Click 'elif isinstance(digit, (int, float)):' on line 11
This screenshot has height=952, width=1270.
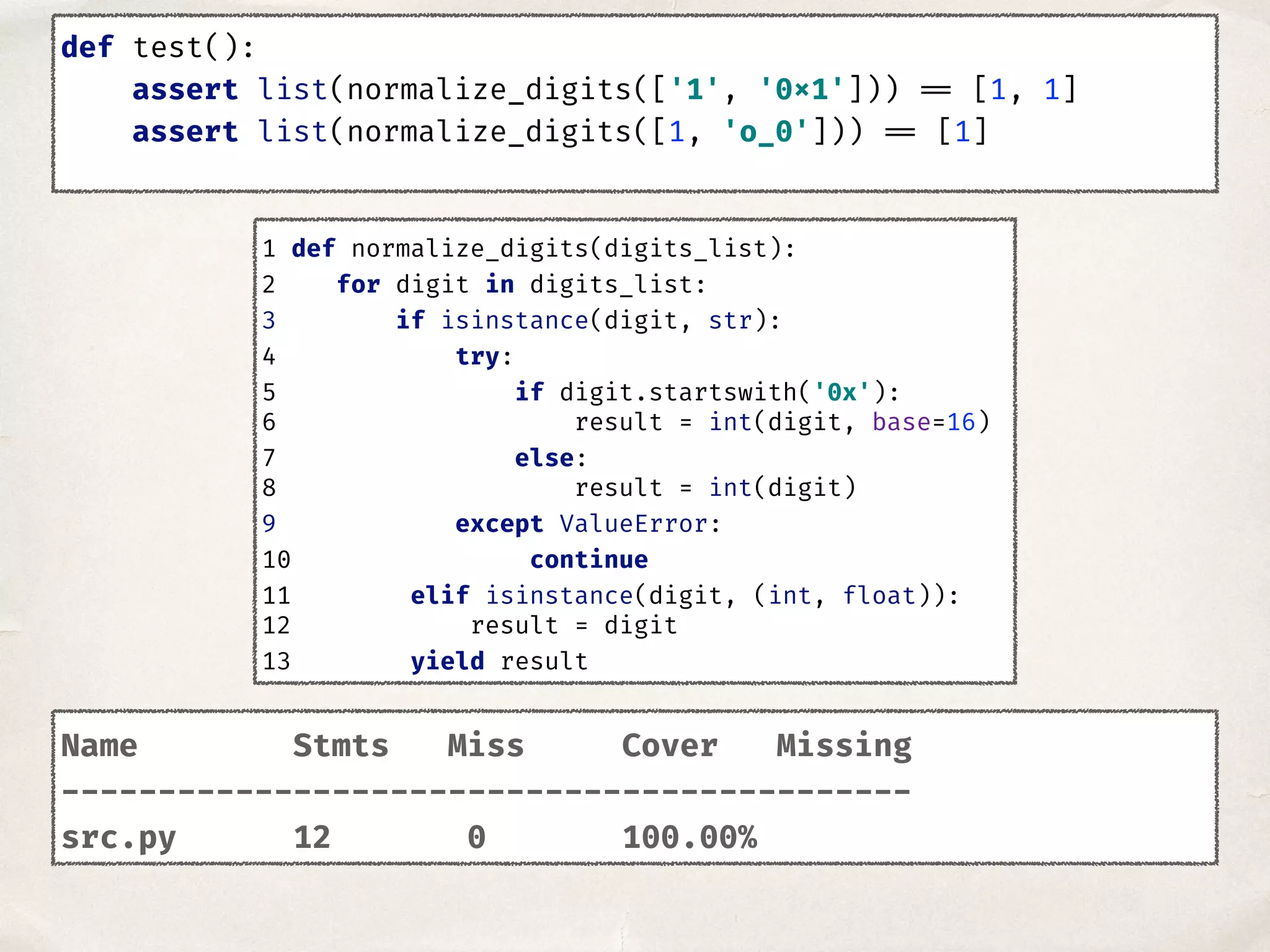pyautogui.click(x=685, y=596)
